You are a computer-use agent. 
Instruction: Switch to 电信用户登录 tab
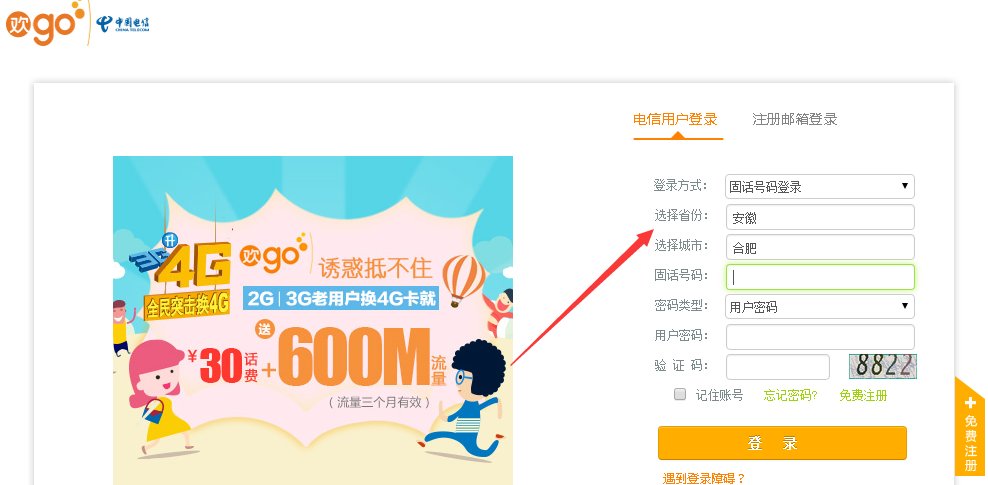coord(675,119)
